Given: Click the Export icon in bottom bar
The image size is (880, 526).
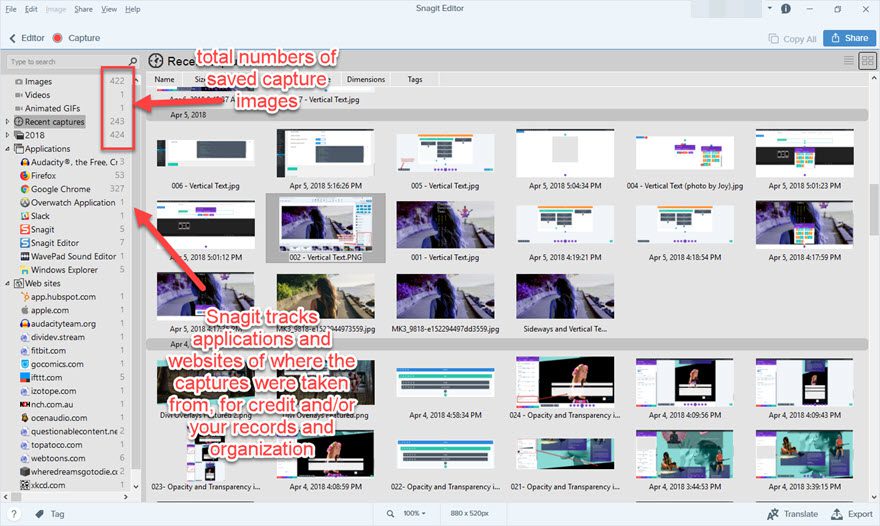Looking at the screenshot, I should pos(837,513).
